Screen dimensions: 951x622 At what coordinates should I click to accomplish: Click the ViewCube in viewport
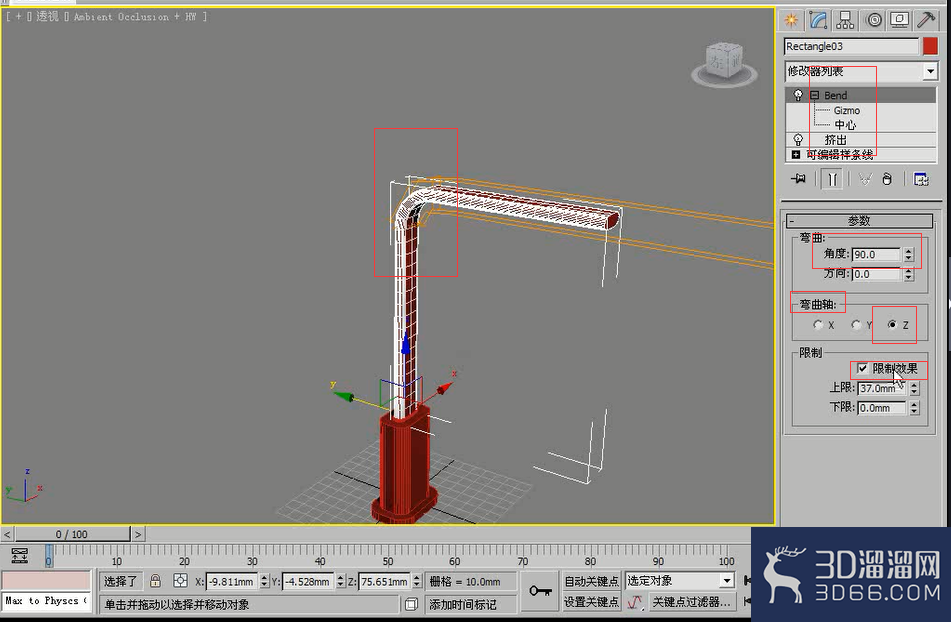[x=725, y=62]
